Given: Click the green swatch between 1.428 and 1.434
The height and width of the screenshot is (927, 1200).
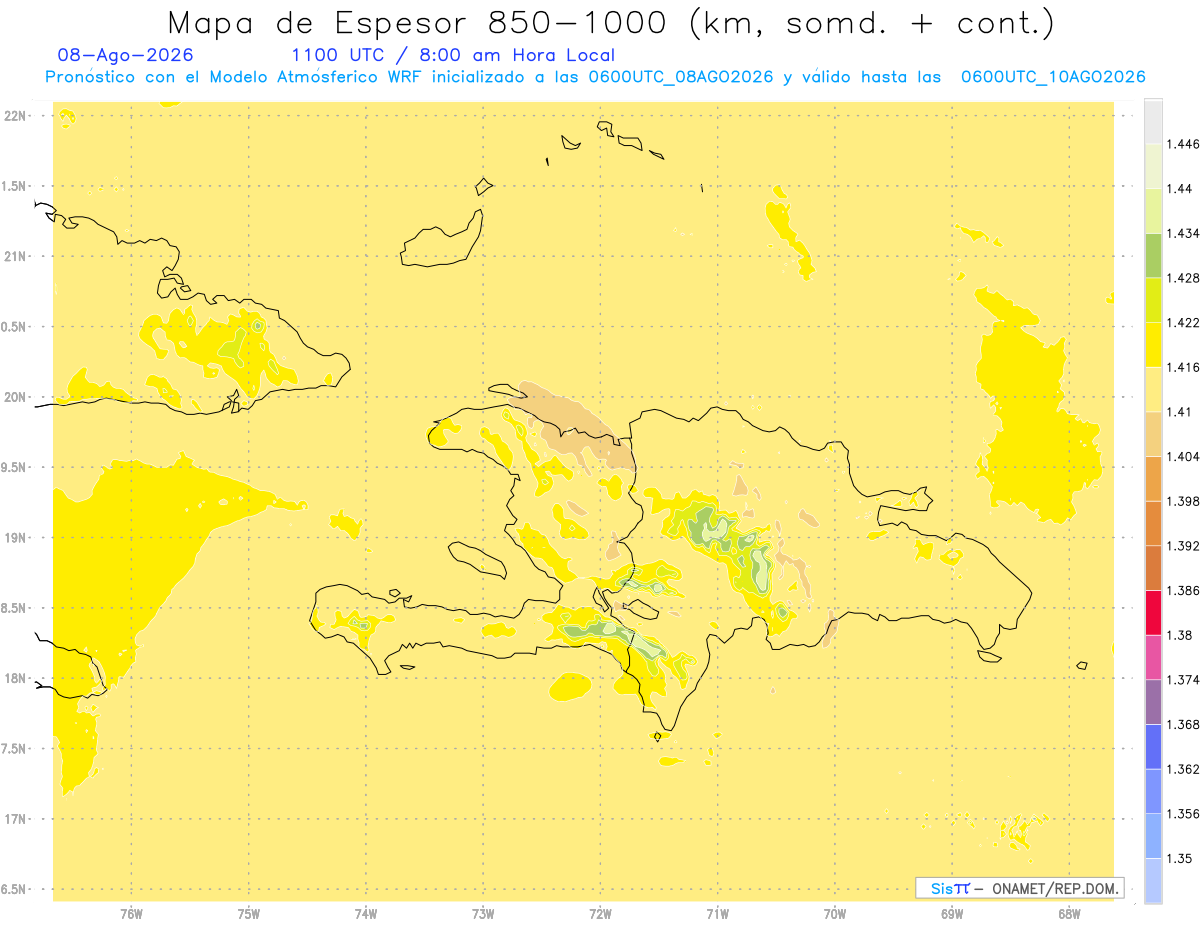Looking at the screenshot, I should [x=1153, y=254].
